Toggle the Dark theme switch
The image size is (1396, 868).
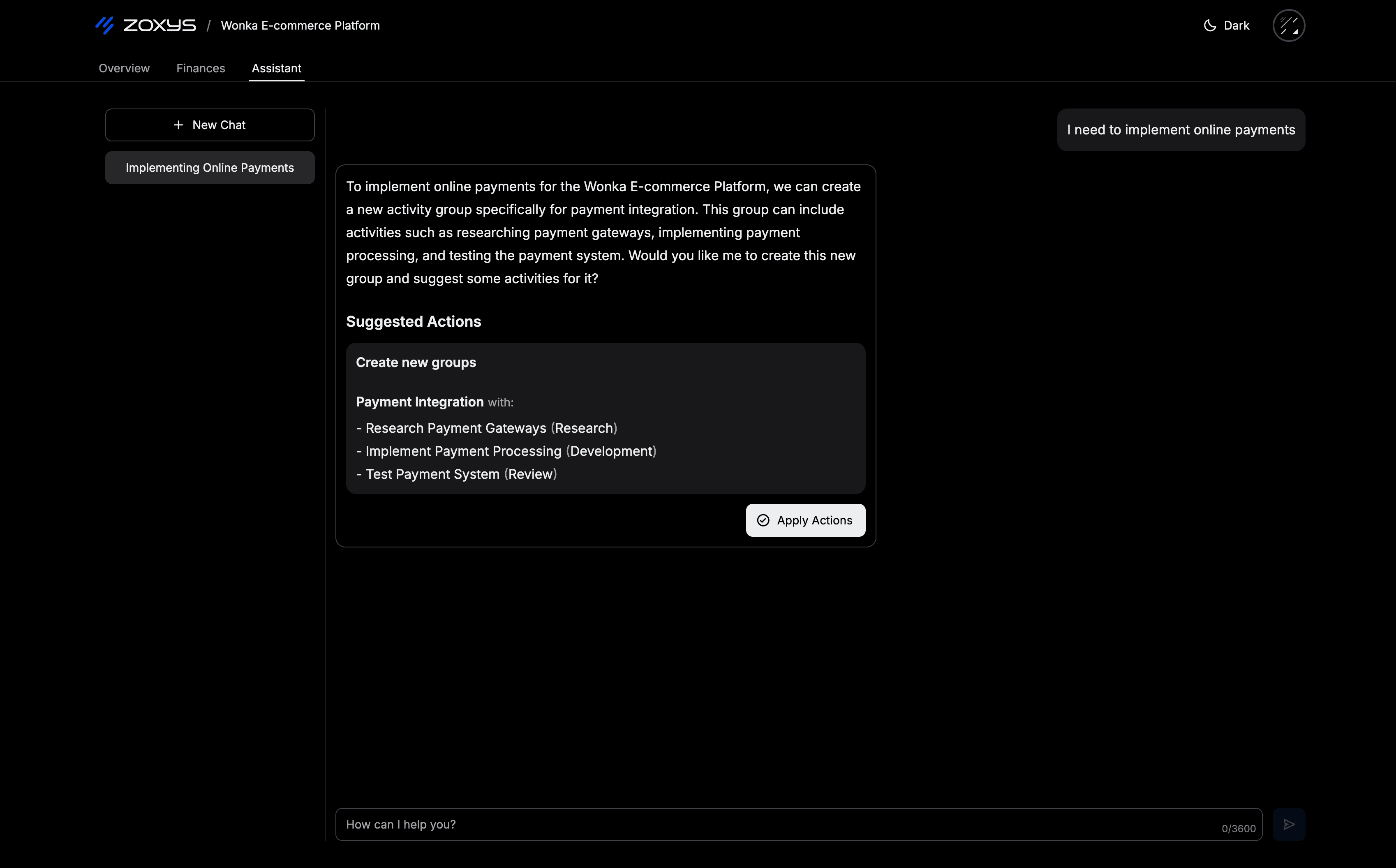tap(1226, 25)
